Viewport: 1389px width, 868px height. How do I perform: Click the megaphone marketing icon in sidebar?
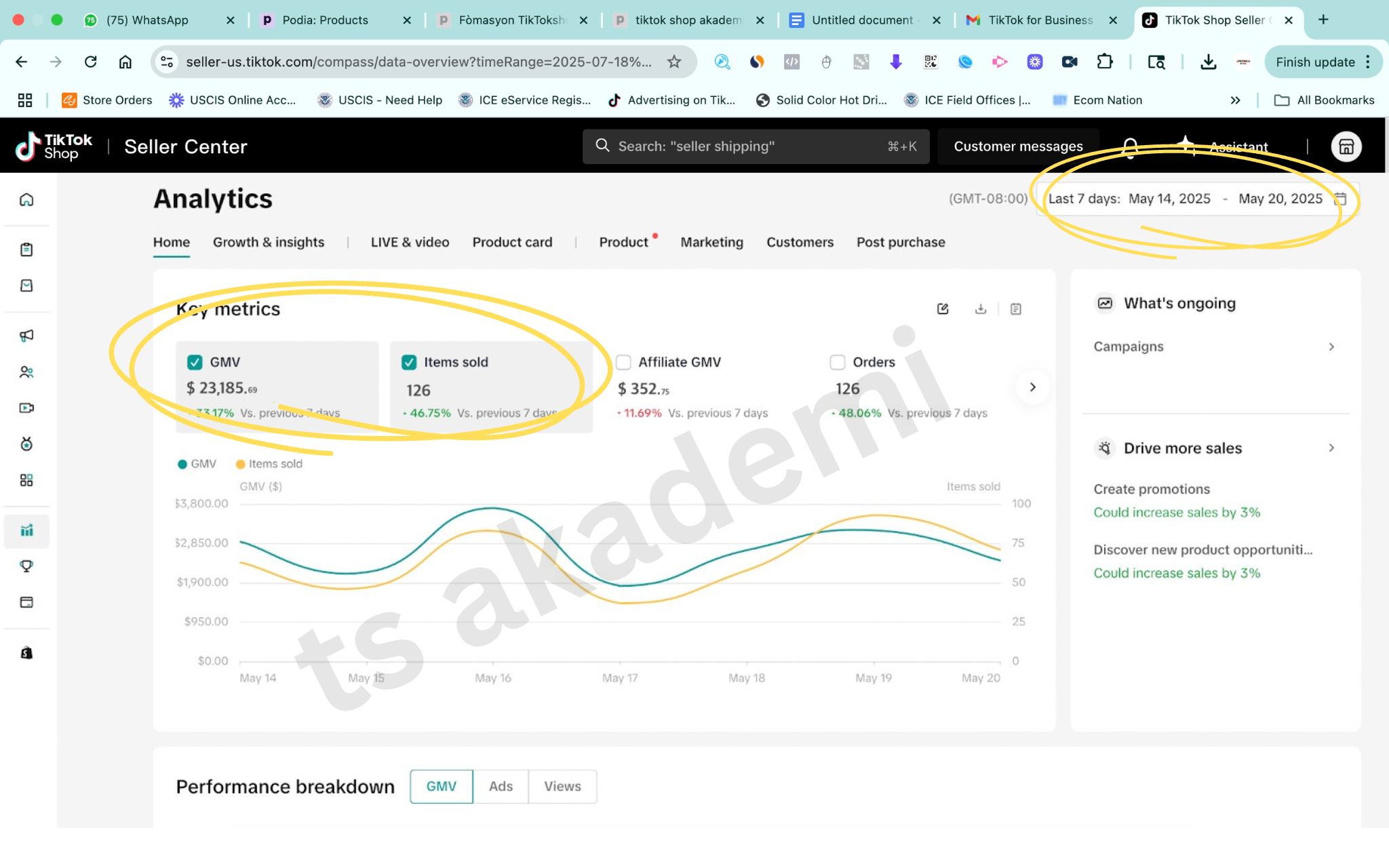26,336
